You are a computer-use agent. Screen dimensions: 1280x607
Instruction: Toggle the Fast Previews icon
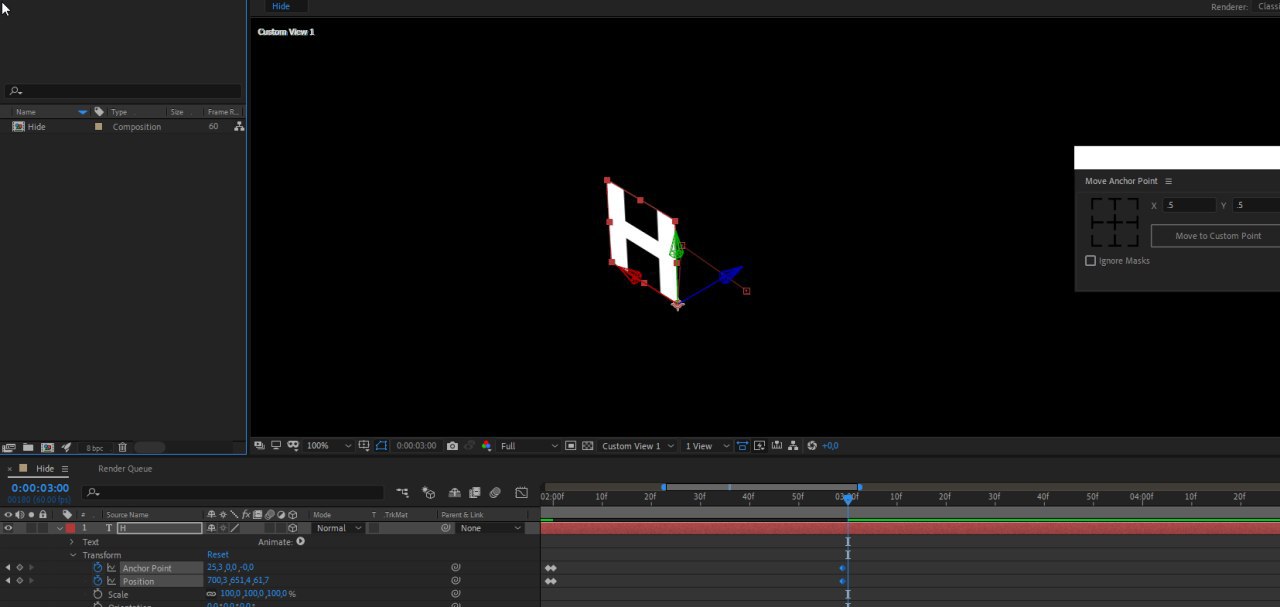point(759,446)
